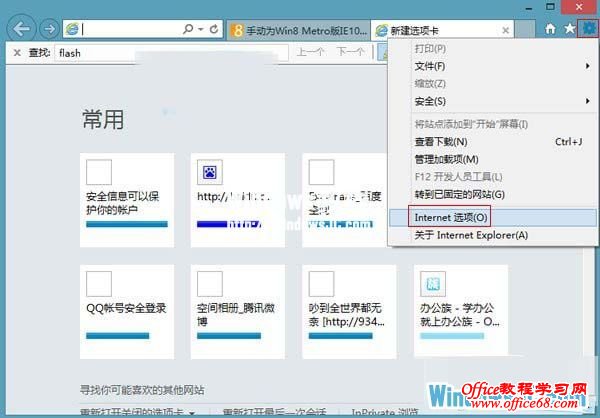600x418 pixels.
Task: Choose 将站点添加到"开始"屏幕(I)
Action: pyautogui.click(x=471, y=124)
